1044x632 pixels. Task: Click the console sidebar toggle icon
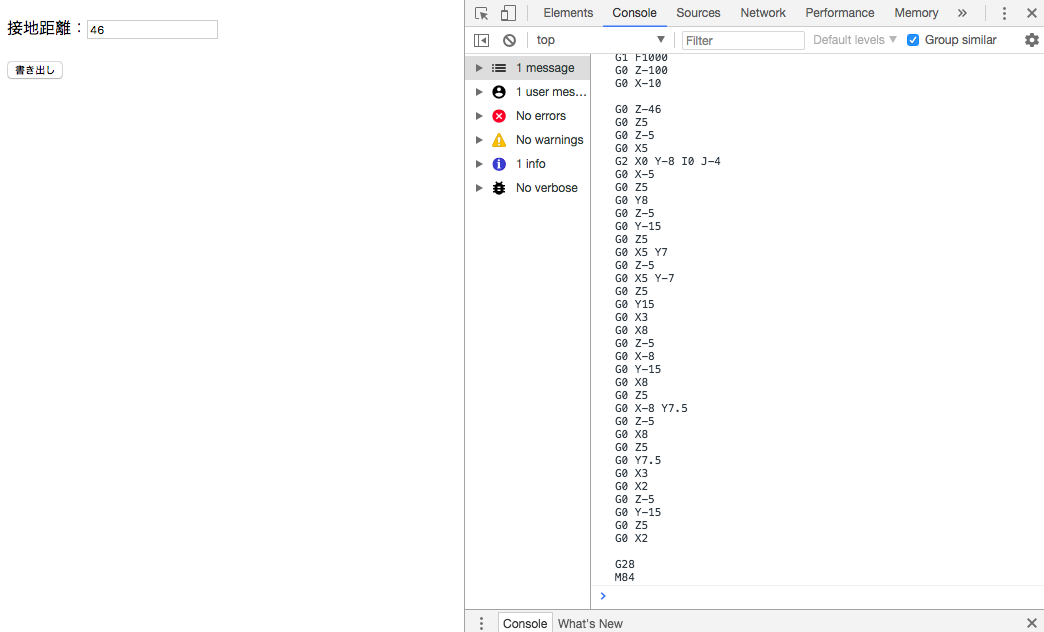click(481, 40)
